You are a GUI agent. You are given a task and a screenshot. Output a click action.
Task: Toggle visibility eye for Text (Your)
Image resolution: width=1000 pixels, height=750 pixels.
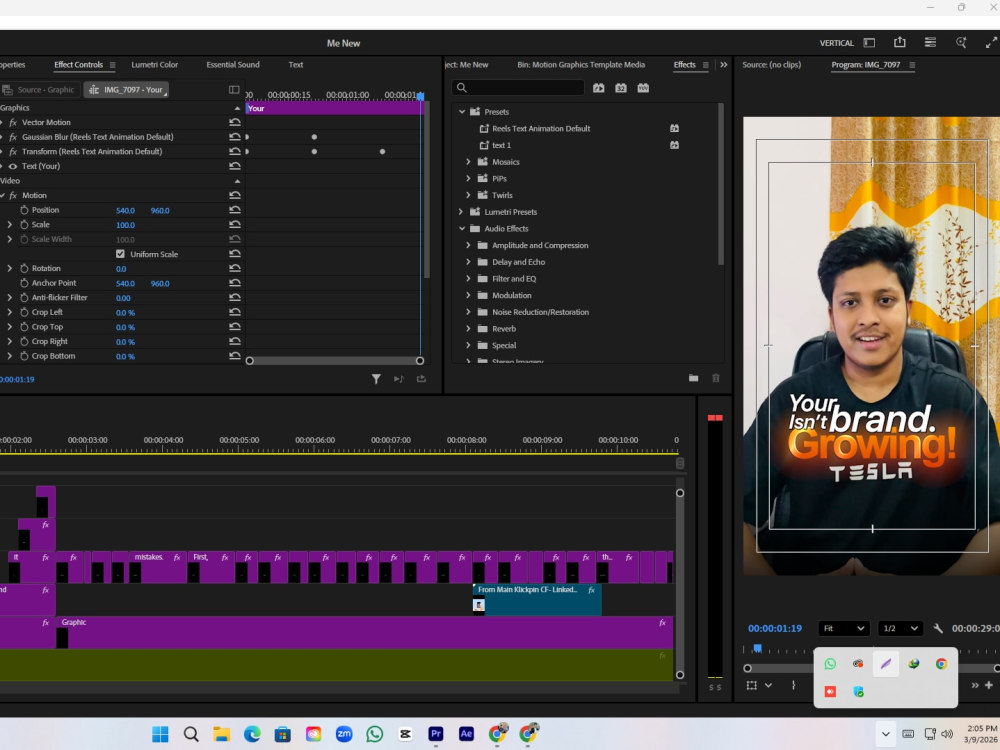click(x=13, y=166)
